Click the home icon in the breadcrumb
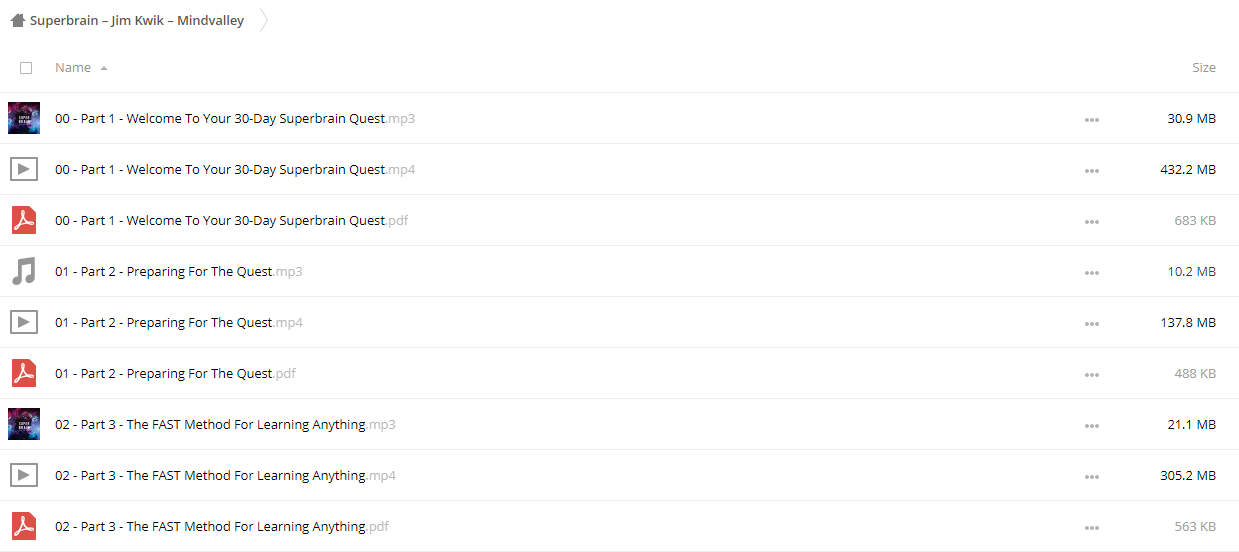 [x=17, y=20]
